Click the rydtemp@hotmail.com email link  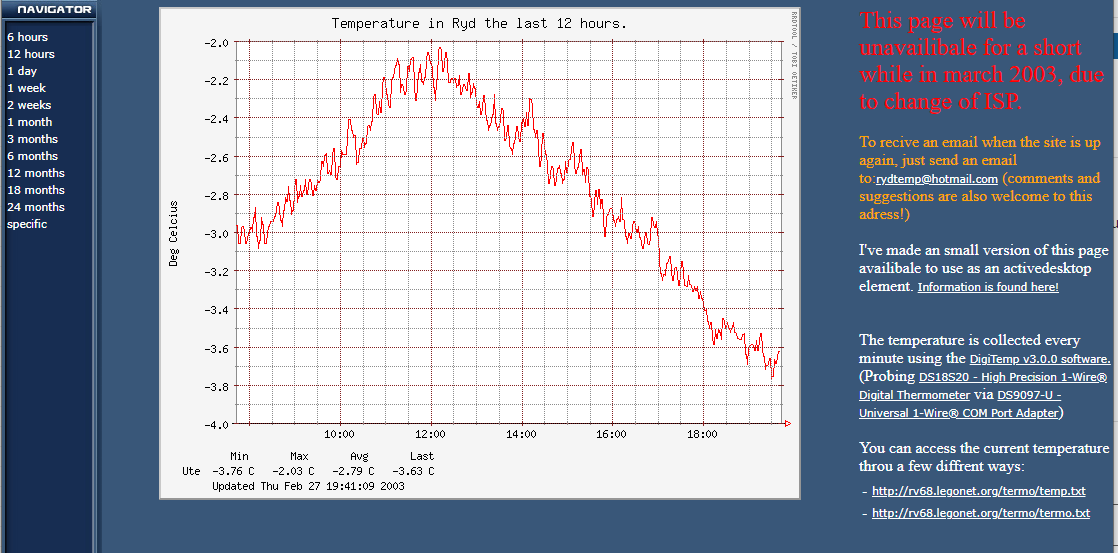[937, 179]
